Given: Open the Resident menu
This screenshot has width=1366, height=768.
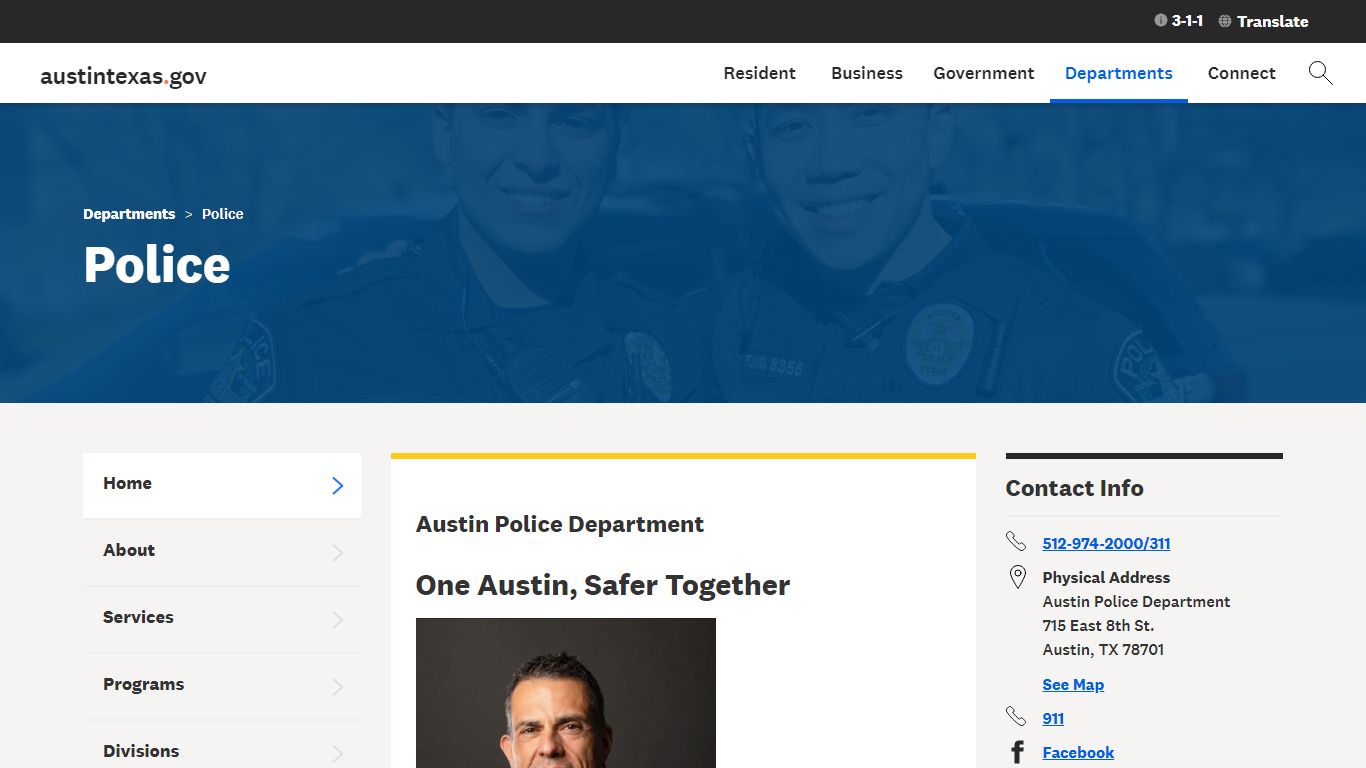Looking at the screenshot, I should coord(760,73).
